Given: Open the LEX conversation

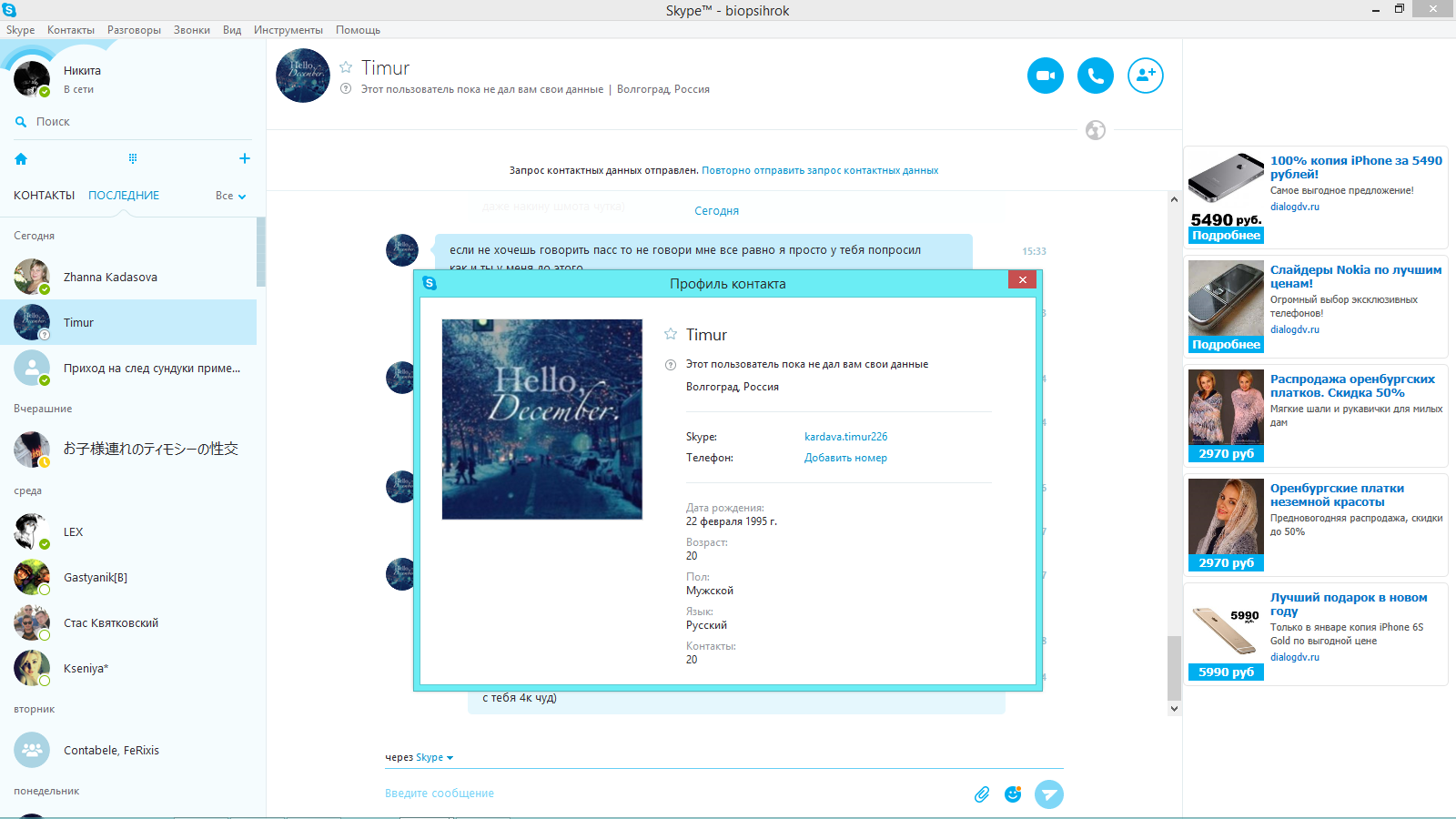Looking at the screenshot, I should coord(128,531).
